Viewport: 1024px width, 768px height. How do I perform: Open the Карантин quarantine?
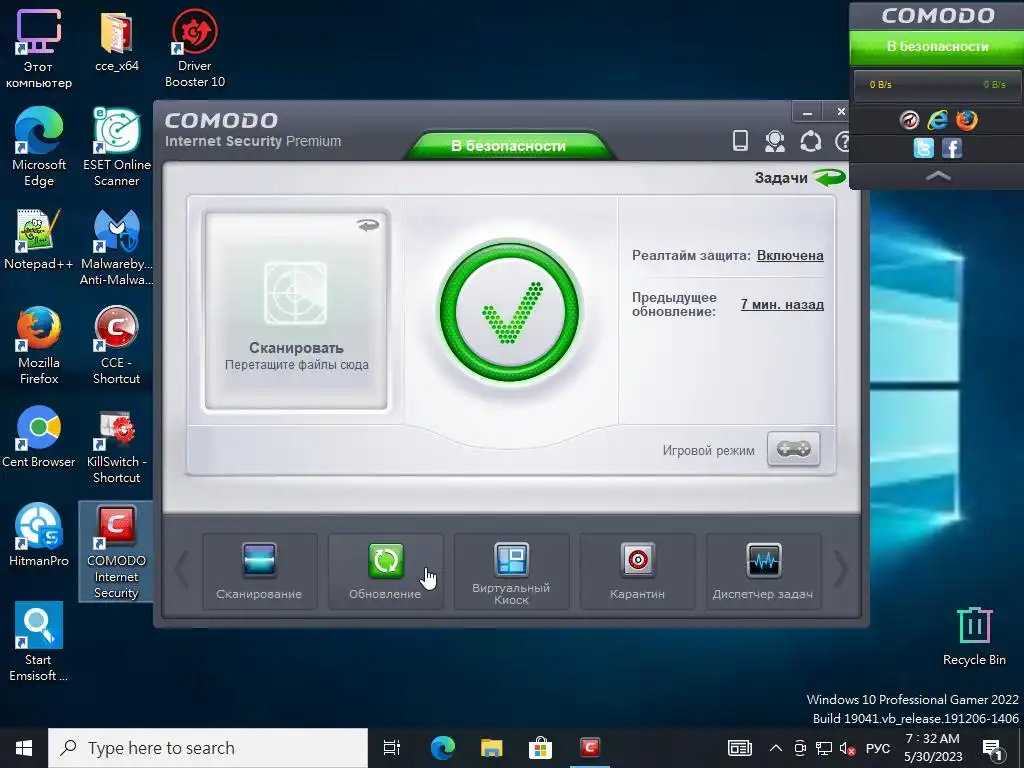tap(637, 571)
